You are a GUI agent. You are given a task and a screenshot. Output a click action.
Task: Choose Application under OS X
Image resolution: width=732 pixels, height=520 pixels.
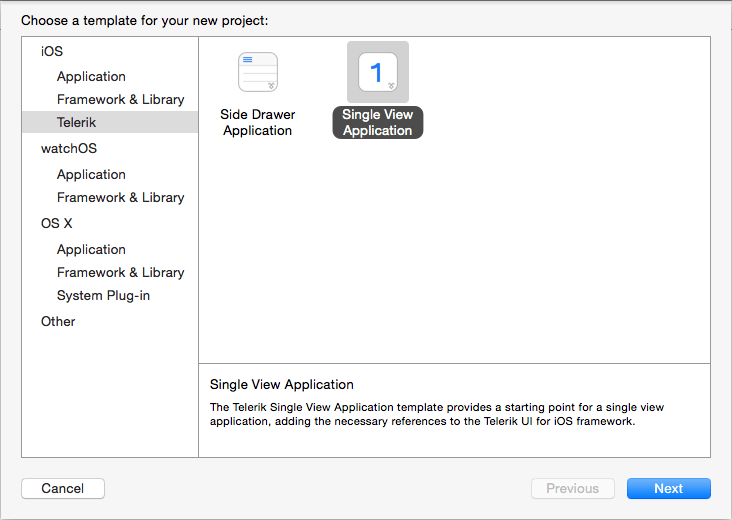91,249
